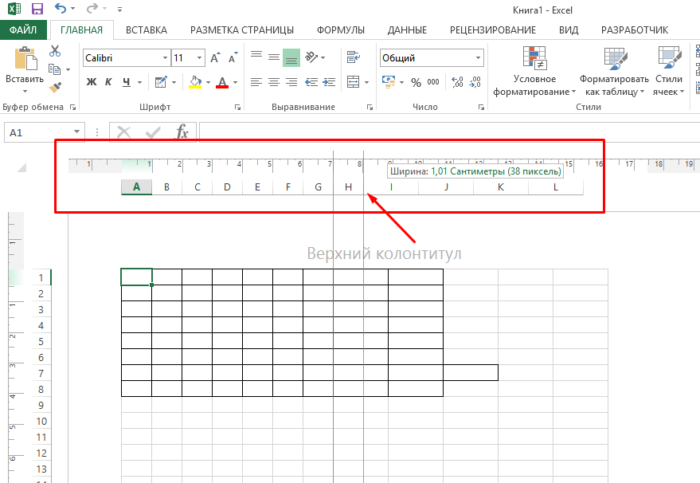Copy selection using copy icon
The height and width of the screenshot is (483, 700).
pyautogui.click(x=54, y=69)
